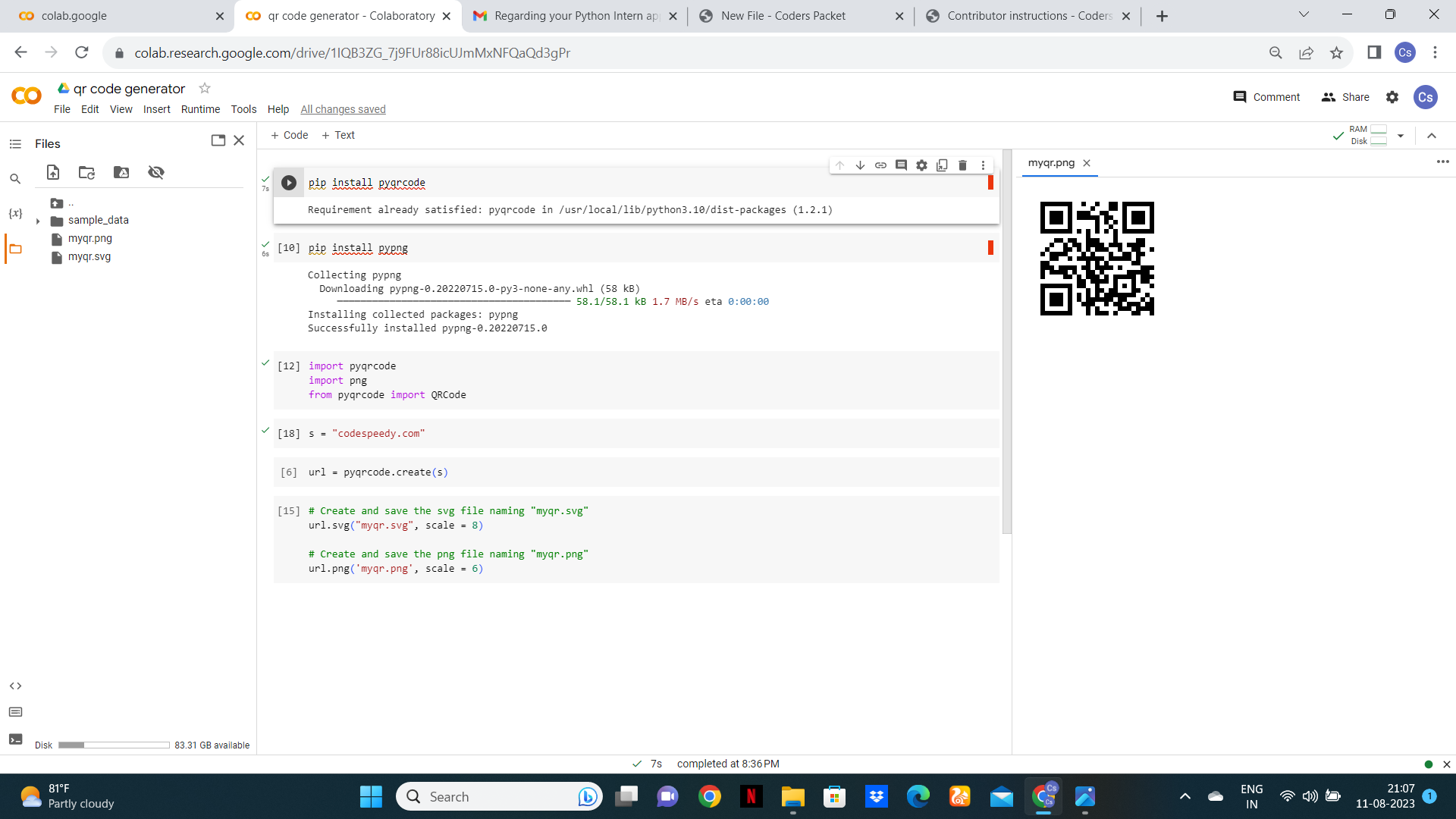Open code snippets panel icon
Viewport: 1456px width, 819px height.
(15, 686)
